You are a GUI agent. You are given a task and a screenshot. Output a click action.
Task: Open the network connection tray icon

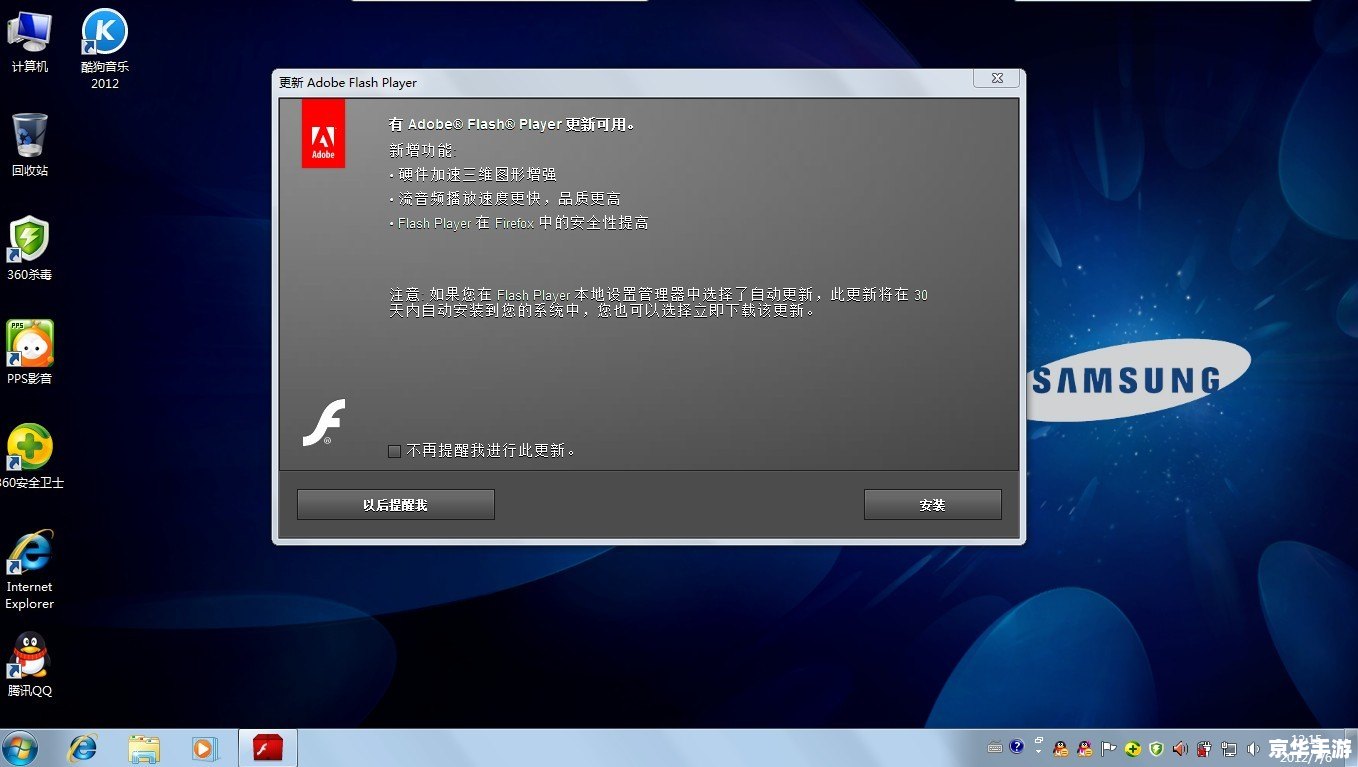(x=1229, y=749)
